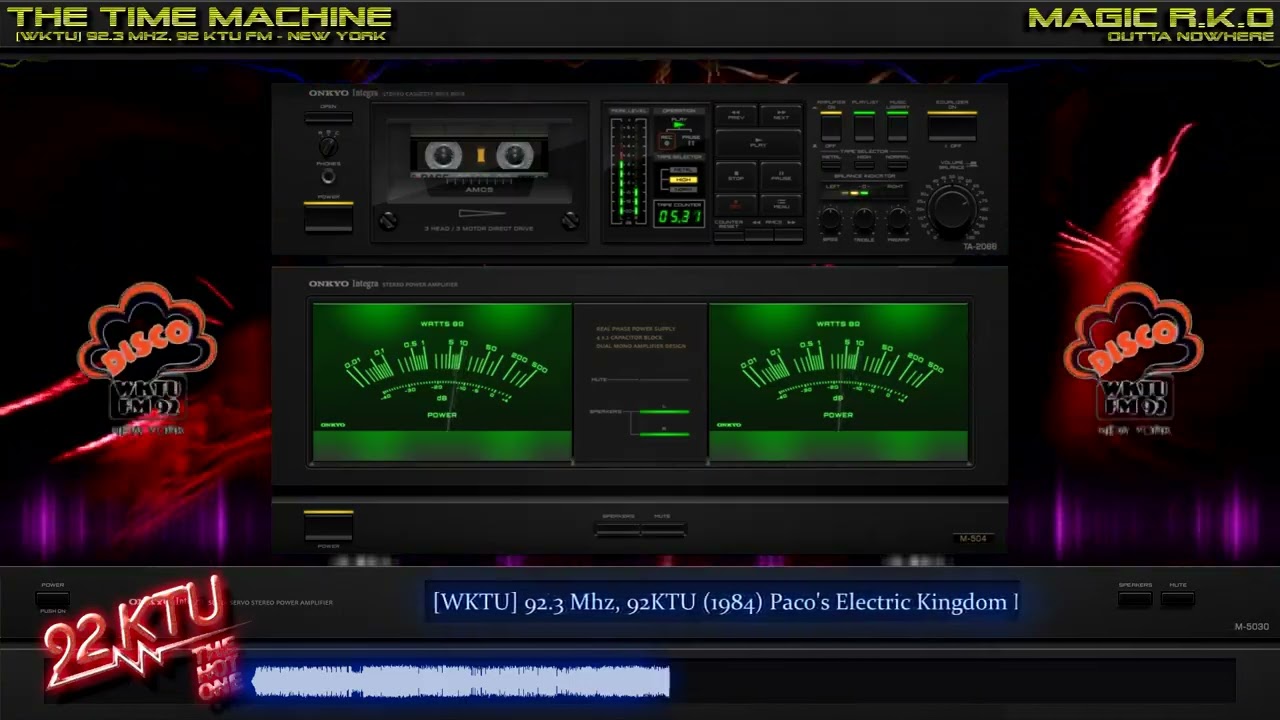Click the A B C selector knob
Image resolution: width=1280 pixels, height=720 pixels.
click(x=328, y=147)
